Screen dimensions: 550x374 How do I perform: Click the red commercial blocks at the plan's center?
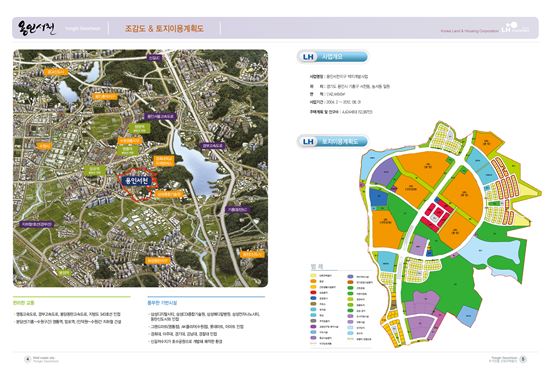[x=436, y=215]
